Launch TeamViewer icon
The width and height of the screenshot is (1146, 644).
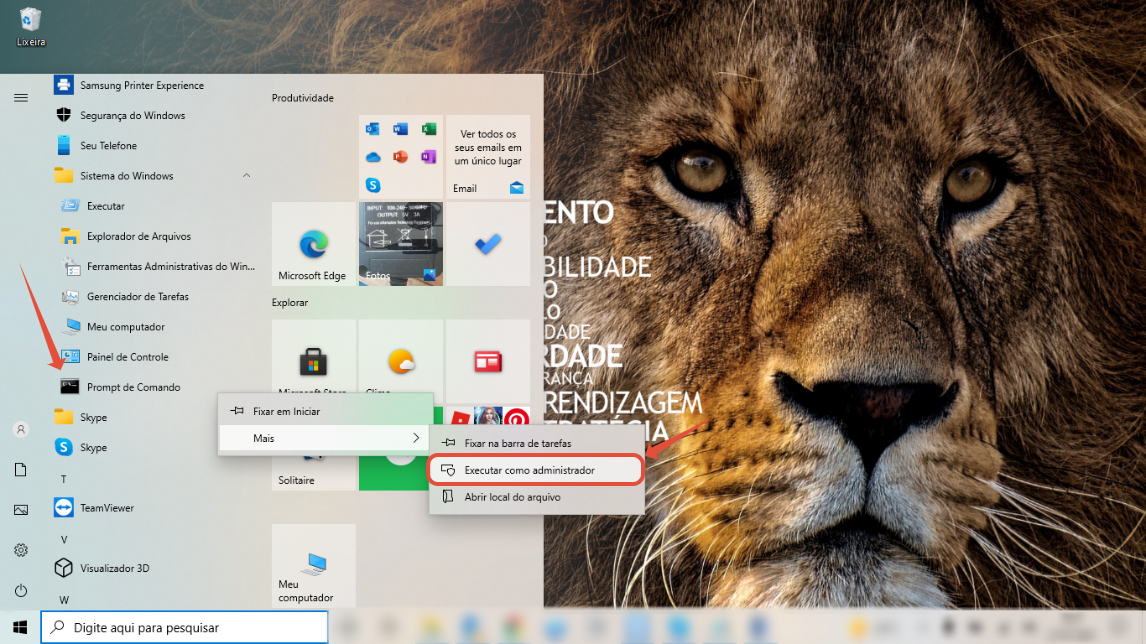[x=64, y=507]
